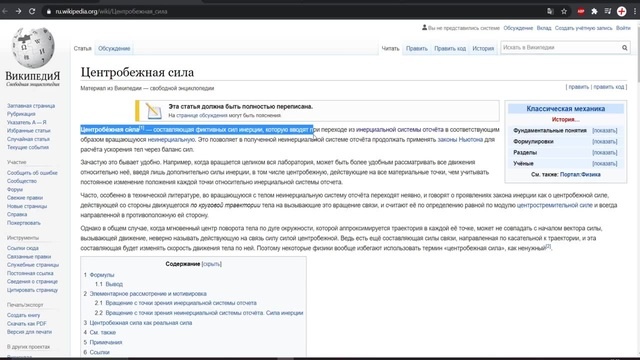
Task: Collapse contents with [скрыть] link
Action: (x=211, y=264)
